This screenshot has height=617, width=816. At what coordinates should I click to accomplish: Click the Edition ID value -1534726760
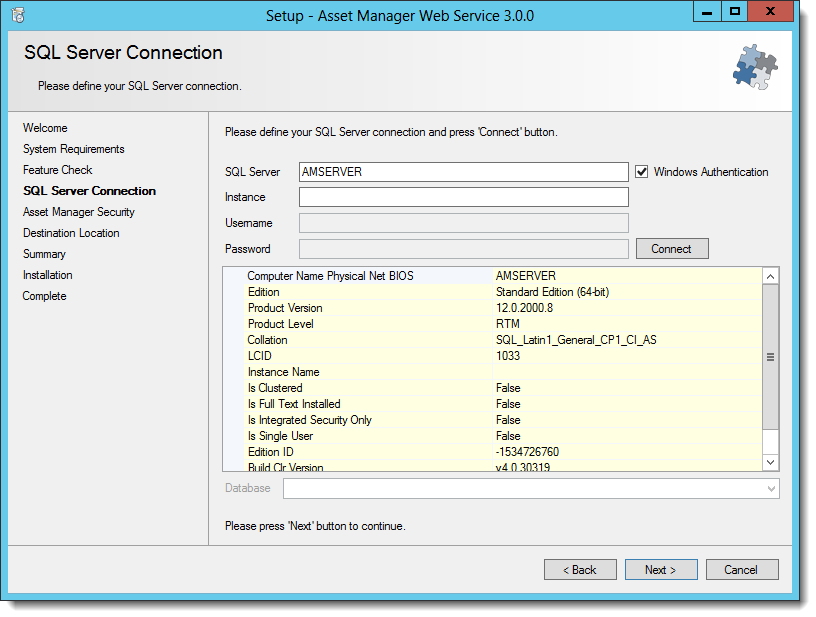[x=527, y=452]
